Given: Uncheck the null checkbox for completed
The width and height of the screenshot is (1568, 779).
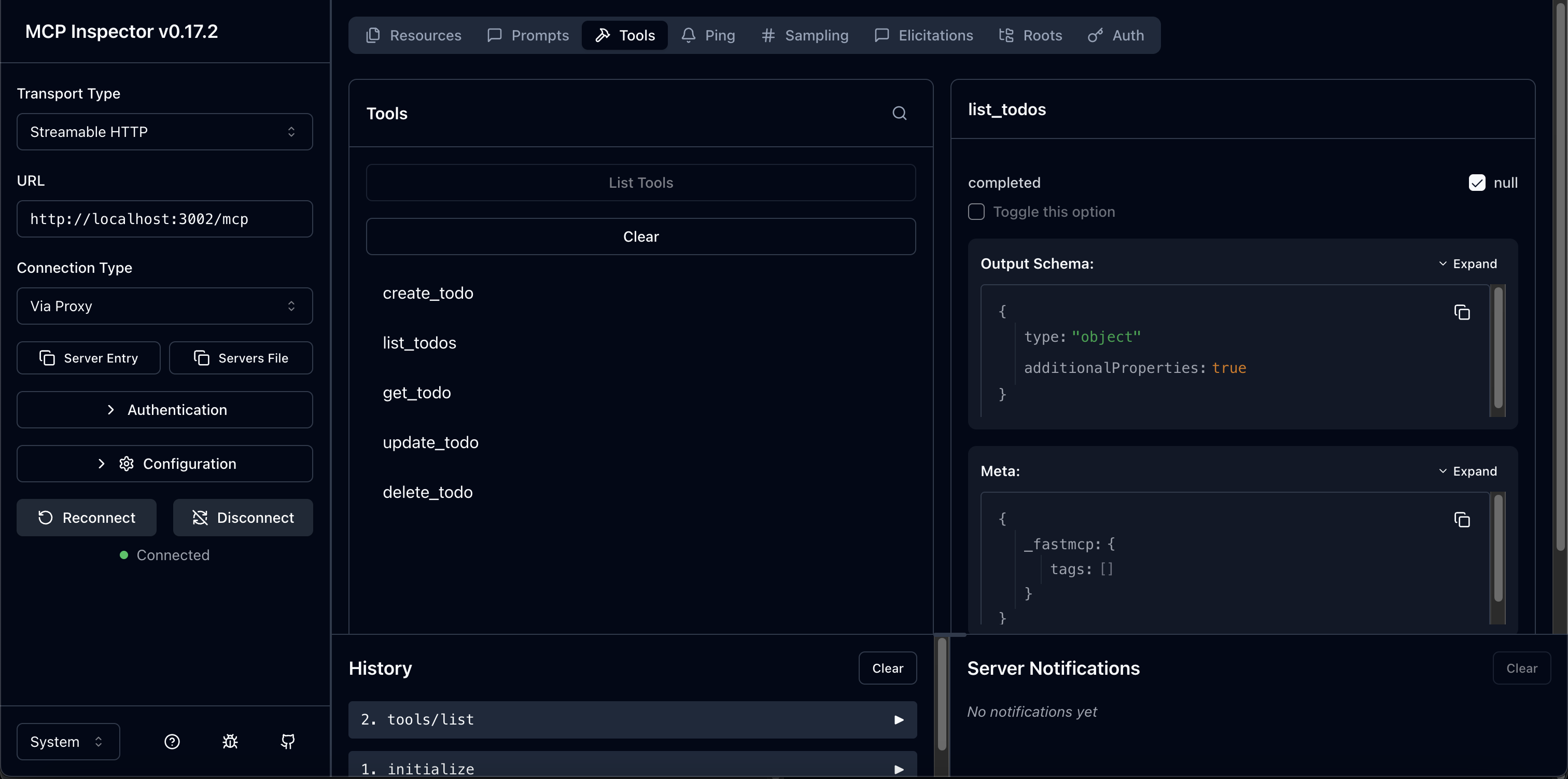Looking at the screenshot, I should click(1477, 183).
